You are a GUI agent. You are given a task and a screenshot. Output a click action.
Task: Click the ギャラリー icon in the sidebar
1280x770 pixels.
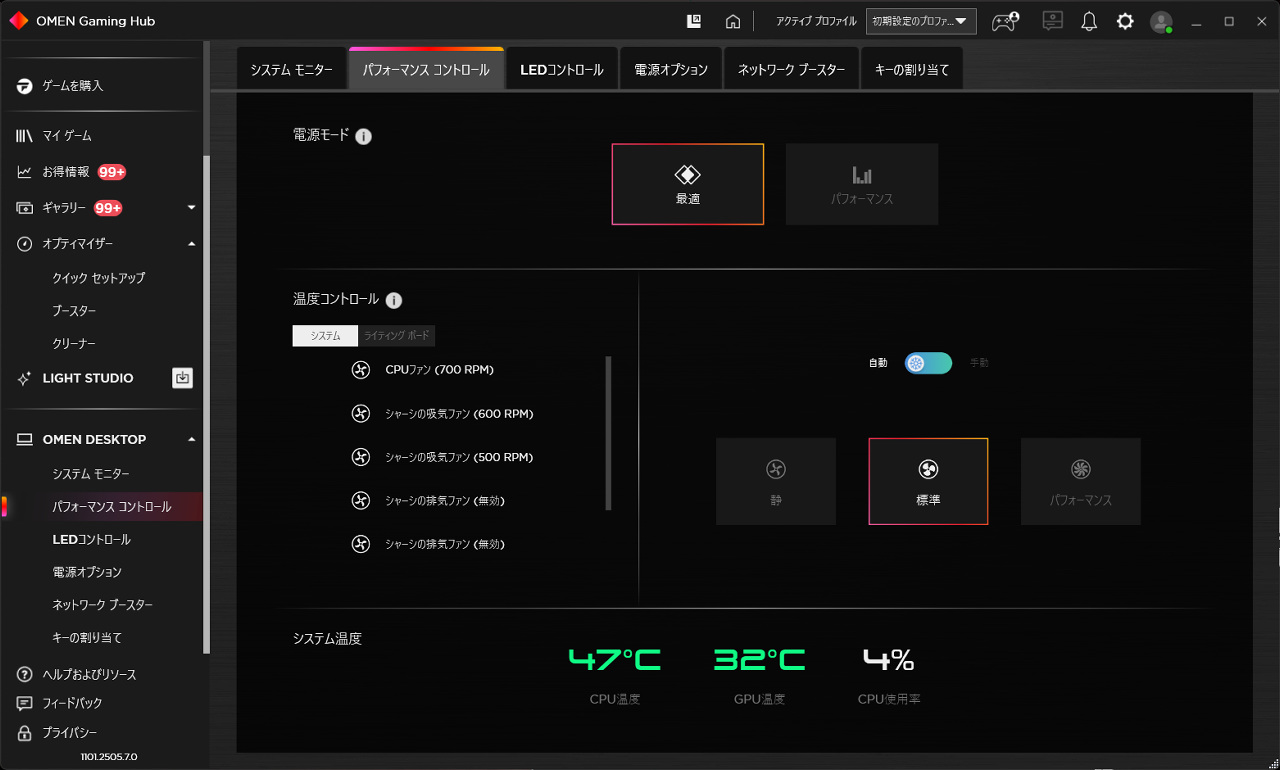point(24,208)
